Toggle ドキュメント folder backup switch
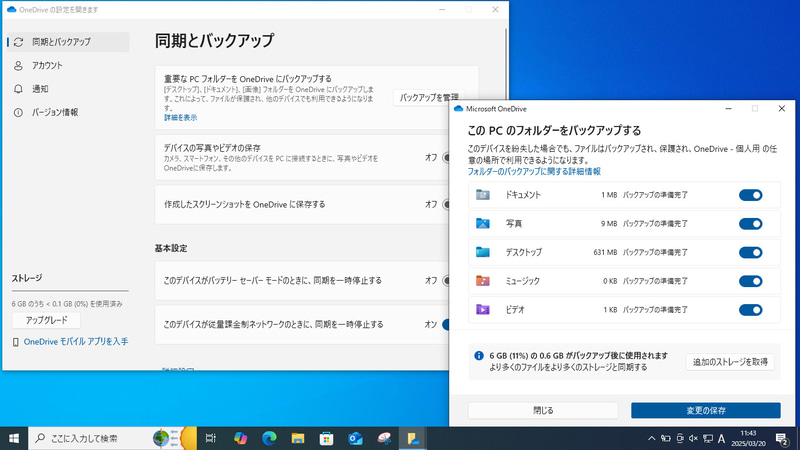The image size is (800, 450). (750, 195)
